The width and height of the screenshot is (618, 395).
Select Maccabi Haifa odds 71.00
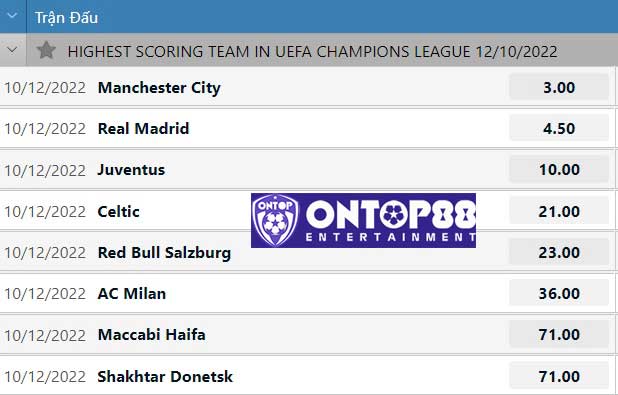[x=559, y=335]
